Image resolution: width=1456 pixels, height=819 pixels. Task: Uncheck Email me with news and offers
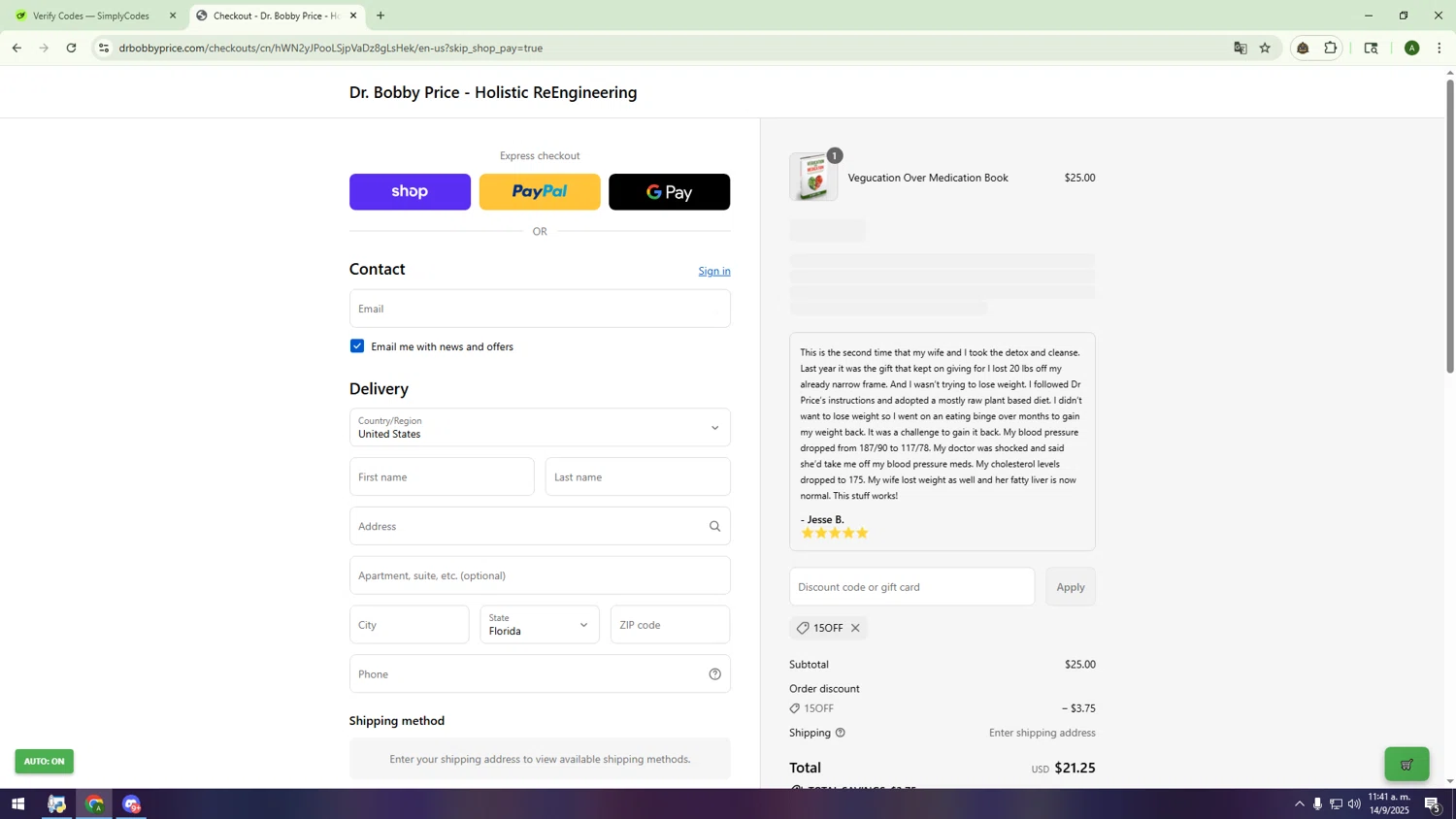coord(357,346)
